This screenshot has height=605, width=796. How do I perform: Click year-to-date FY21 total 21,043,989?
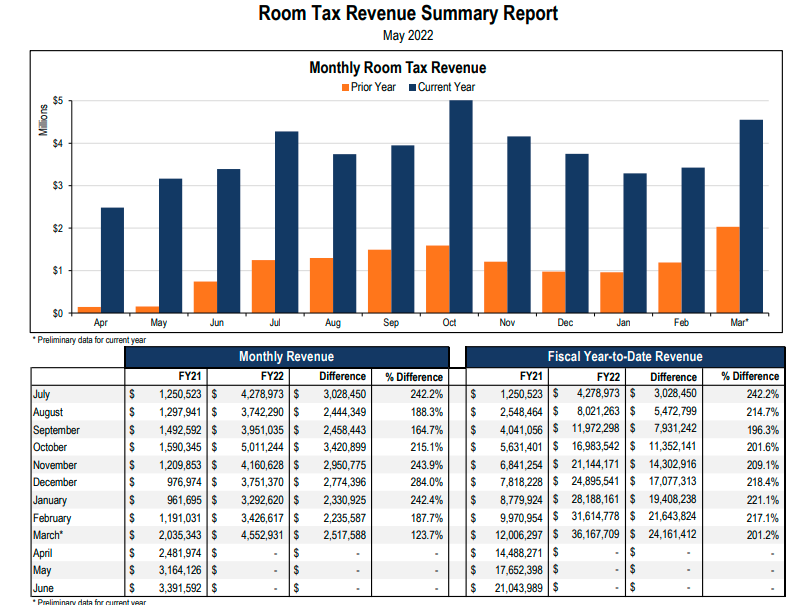[x=511, y=588]
